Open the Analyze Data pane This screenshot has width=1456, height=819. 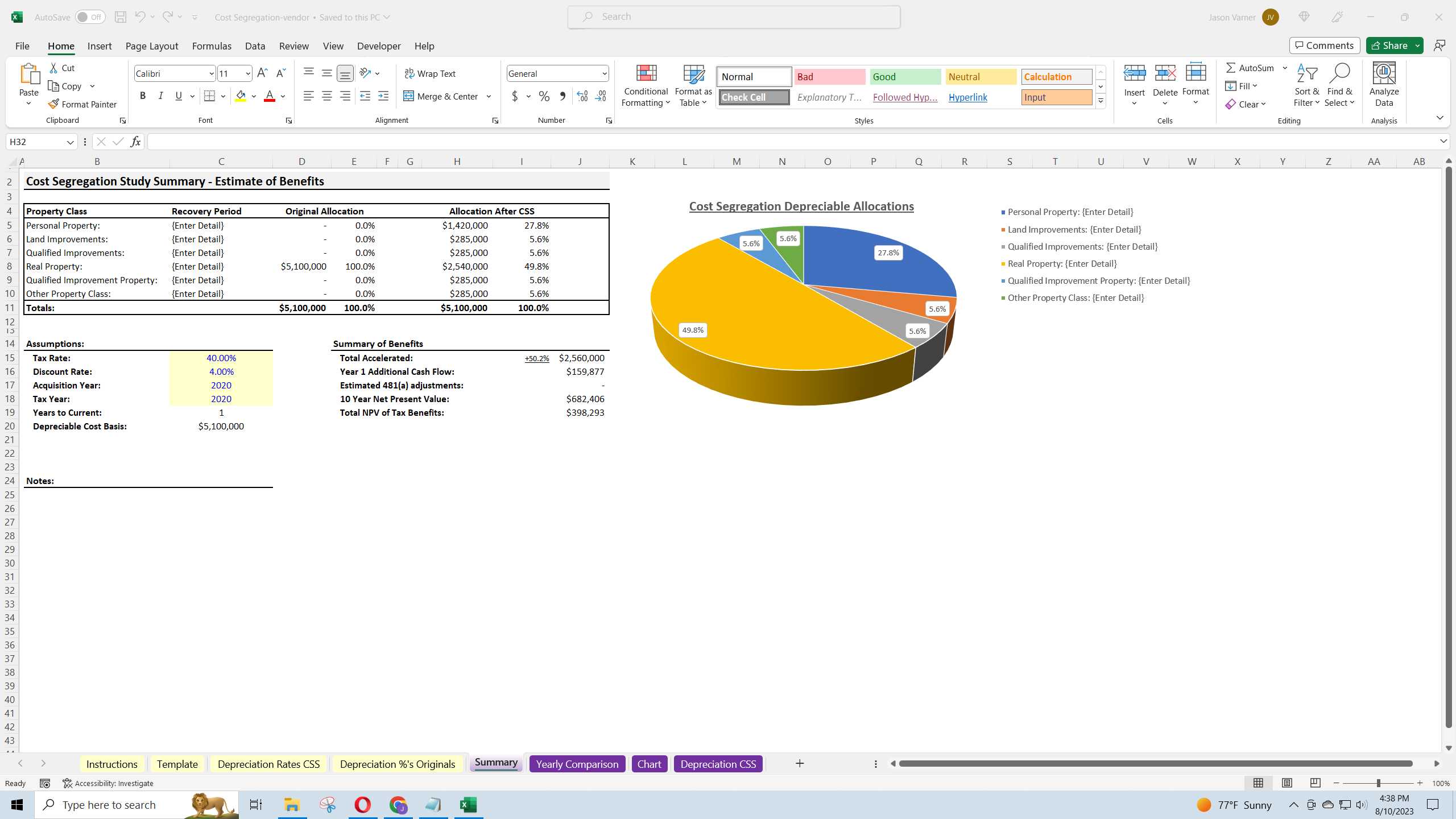[1384, 85]
